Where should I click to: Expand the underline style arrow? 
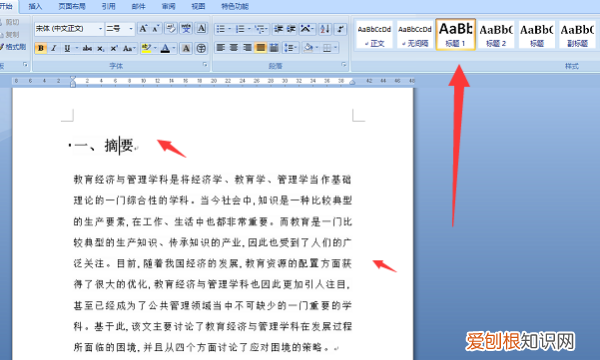click(x=77, y=48)
